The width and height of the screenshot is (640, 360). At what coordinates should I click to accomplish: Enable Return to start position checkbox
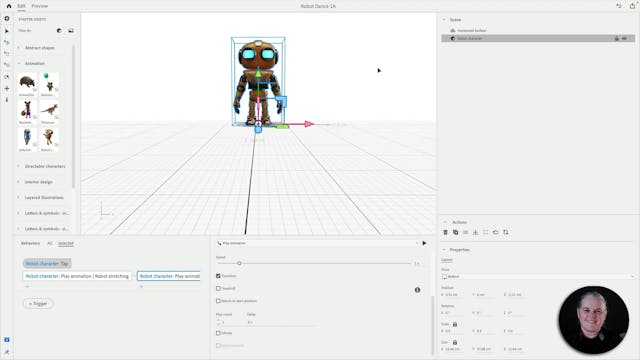tap(218, 301)
